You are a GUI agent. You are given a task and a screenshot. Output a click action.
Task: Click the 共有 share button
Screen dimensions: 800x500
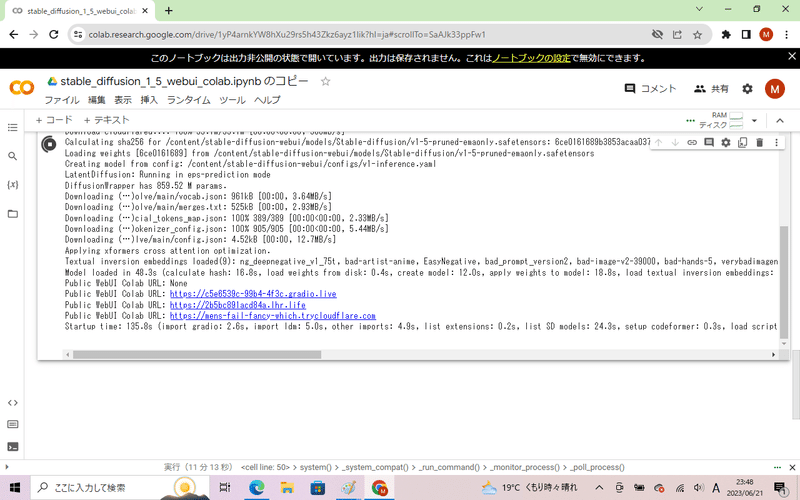(x=711, y=89)
